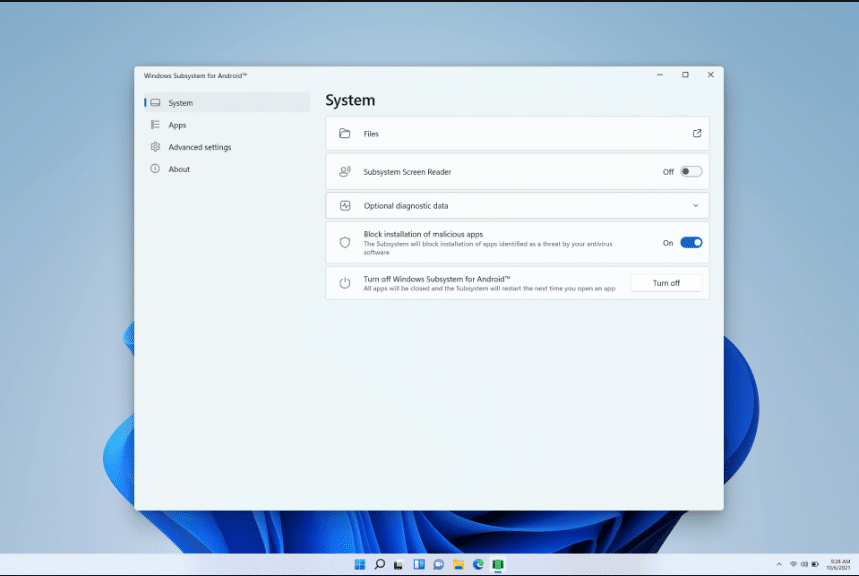Click the power icon beside Turn off Subsystem
Image resolution: width=859 pixels, height=576 pixels.
[345, 283]
